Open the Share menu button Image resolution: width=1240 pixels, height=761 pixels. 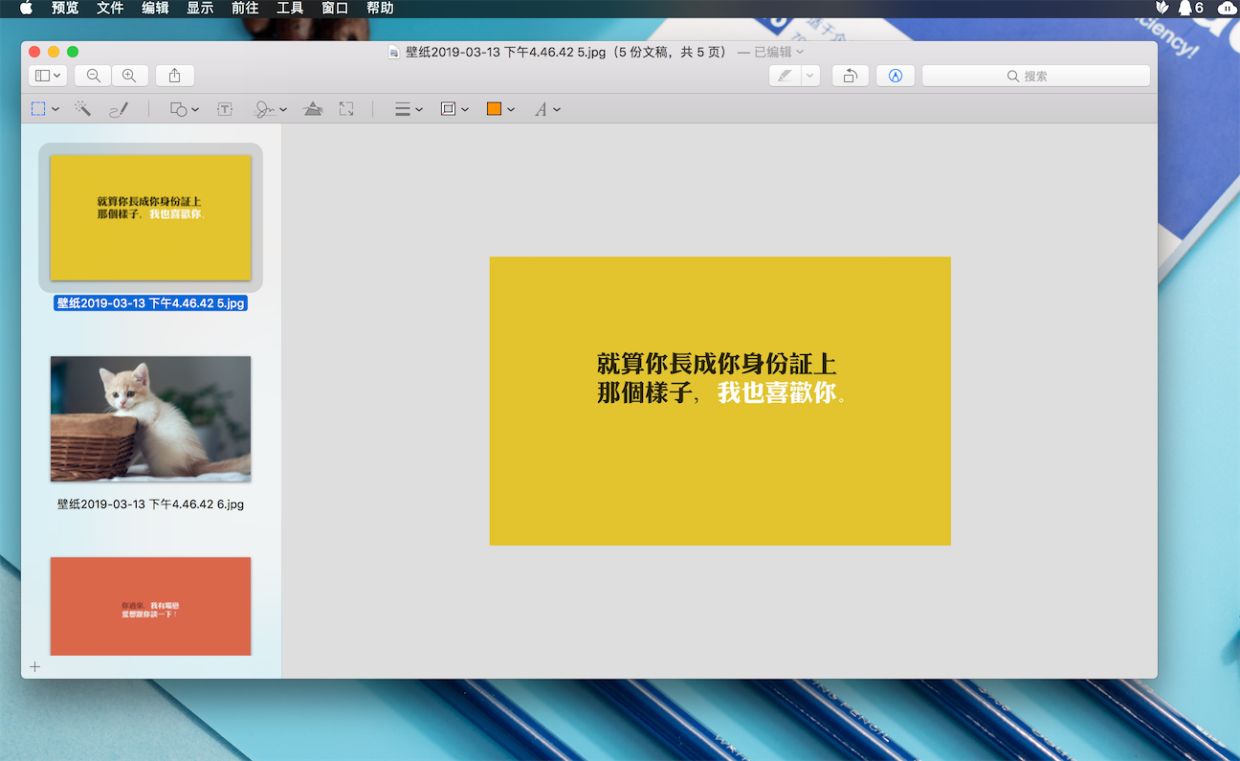point(175,75)
